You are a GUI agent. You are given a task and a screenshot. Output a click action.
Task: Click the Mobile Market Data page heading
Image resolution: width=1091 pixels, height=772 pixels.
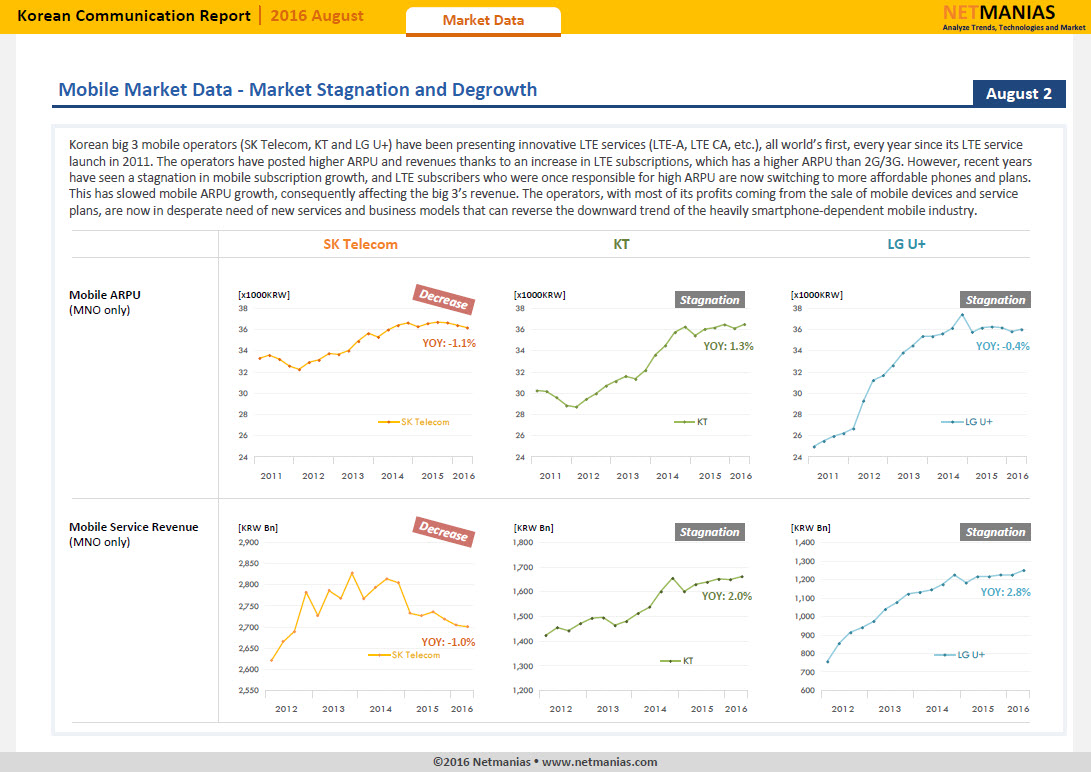tap(298, 90)
